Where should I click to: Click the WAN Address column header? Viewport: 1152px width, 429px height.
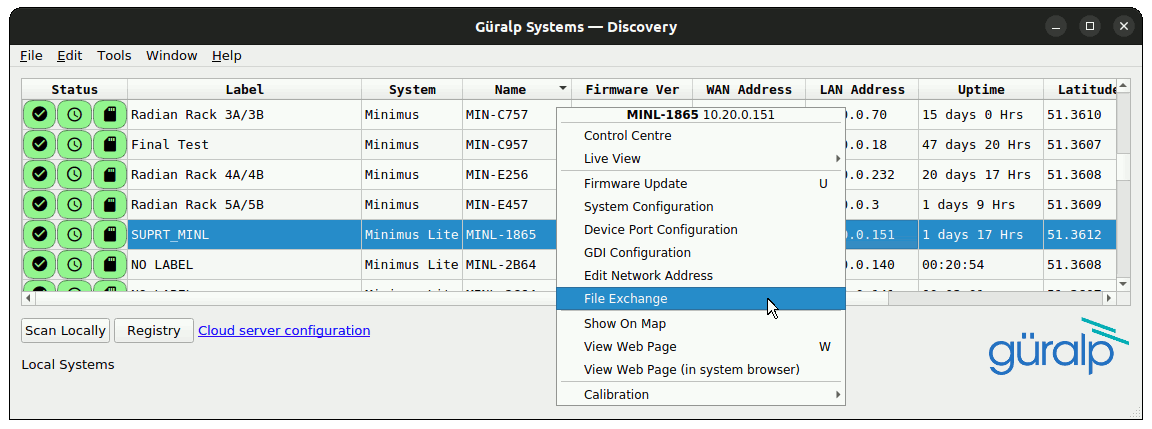pos(749,90)
